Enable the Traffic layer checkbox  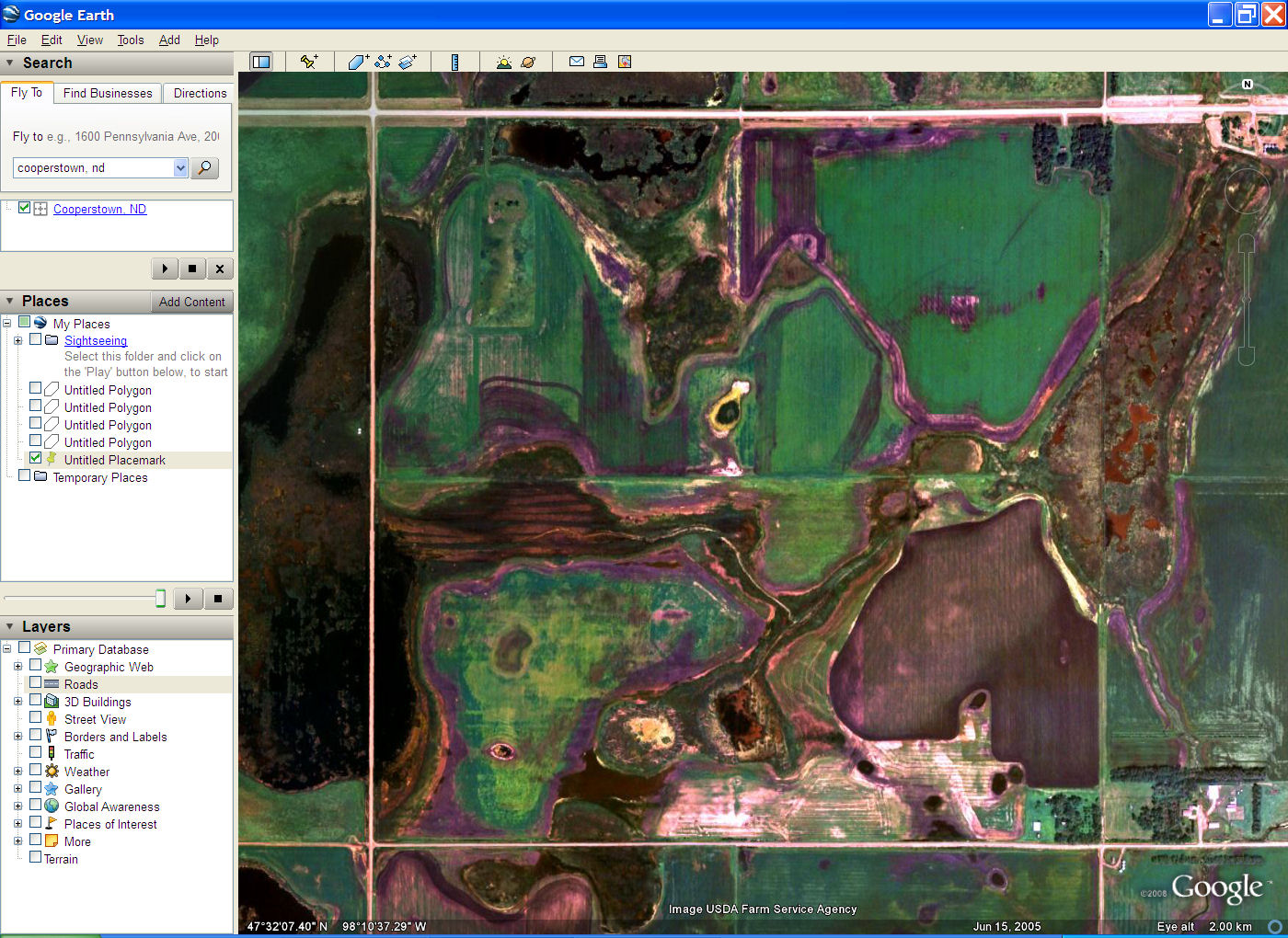point(35,752)
